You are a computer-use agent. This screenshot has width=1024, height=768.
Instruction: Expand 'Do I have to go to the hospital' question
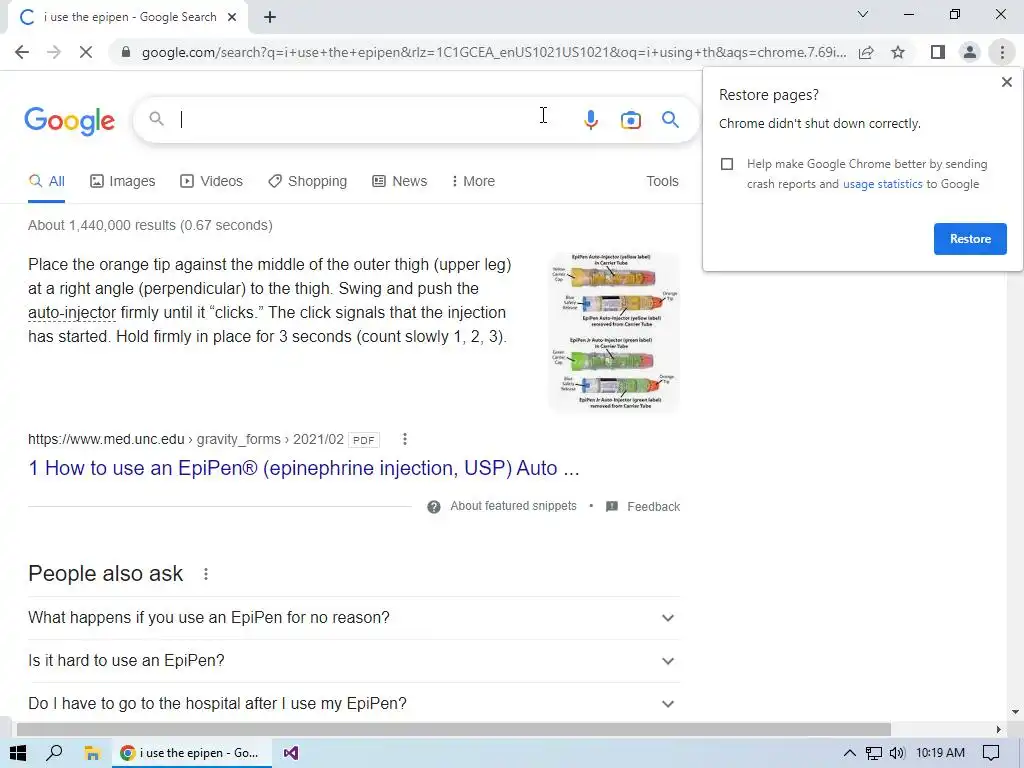click(354, 704)
